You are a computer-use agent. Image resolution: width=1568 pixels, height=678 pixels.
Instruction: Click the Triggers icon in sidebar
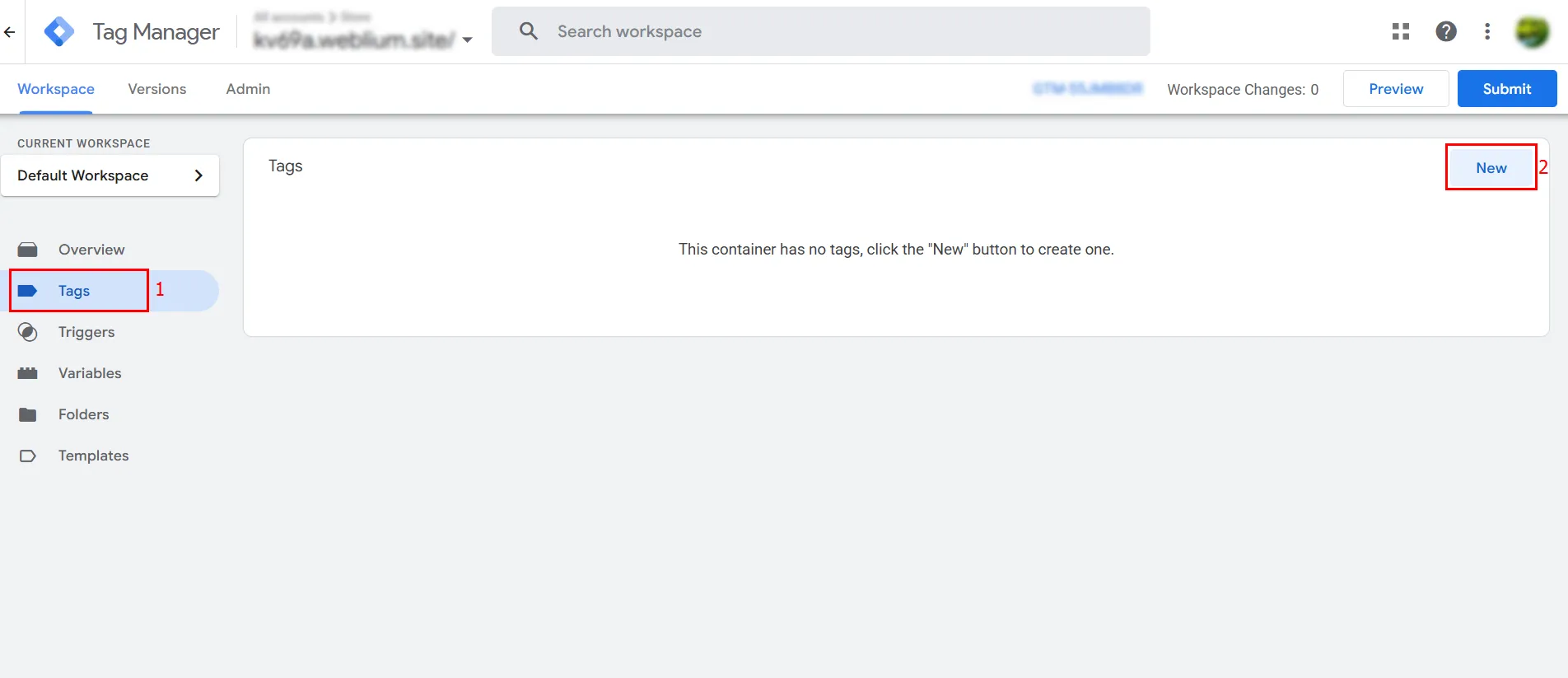pos(28,332)
